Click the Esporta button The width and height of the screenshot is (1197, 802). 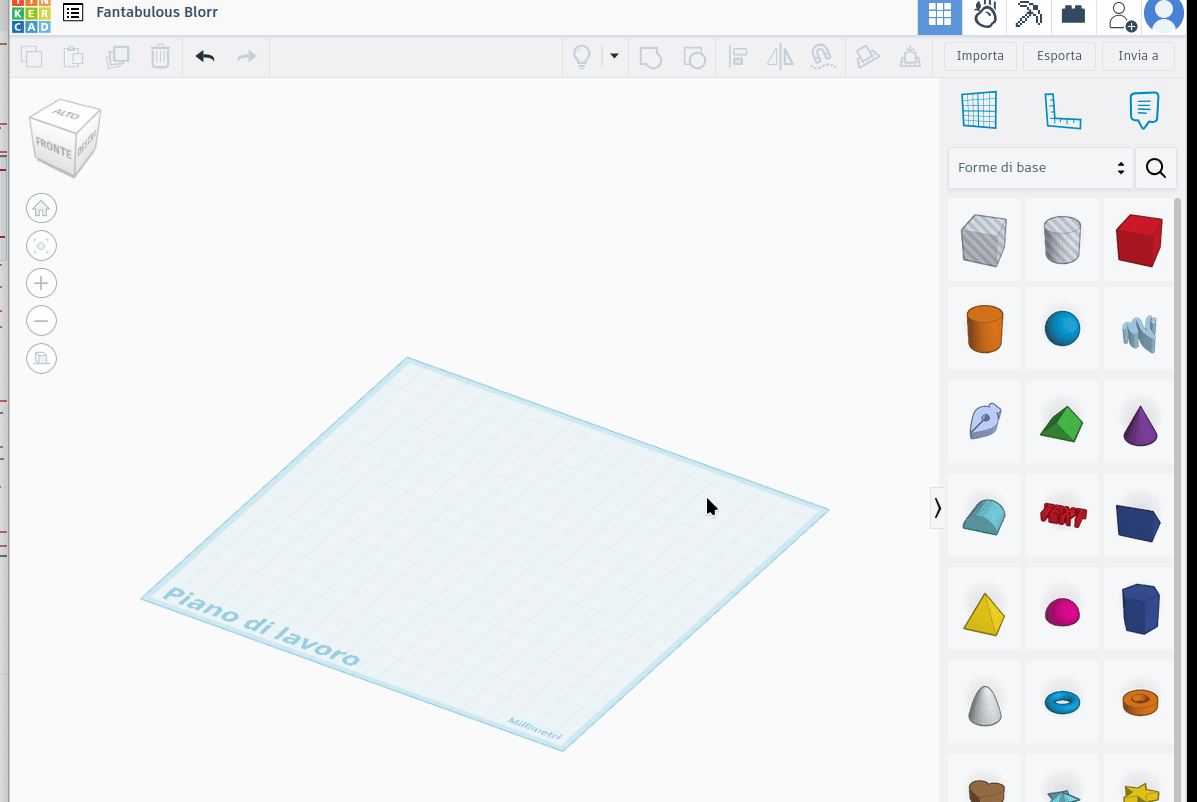click(1059, 56)
